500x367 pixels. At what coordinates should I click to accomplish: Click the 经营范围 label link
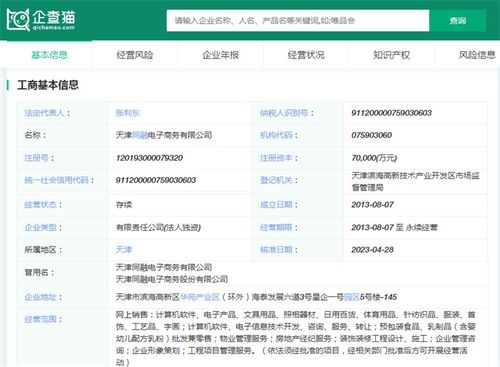coord(40,319)
